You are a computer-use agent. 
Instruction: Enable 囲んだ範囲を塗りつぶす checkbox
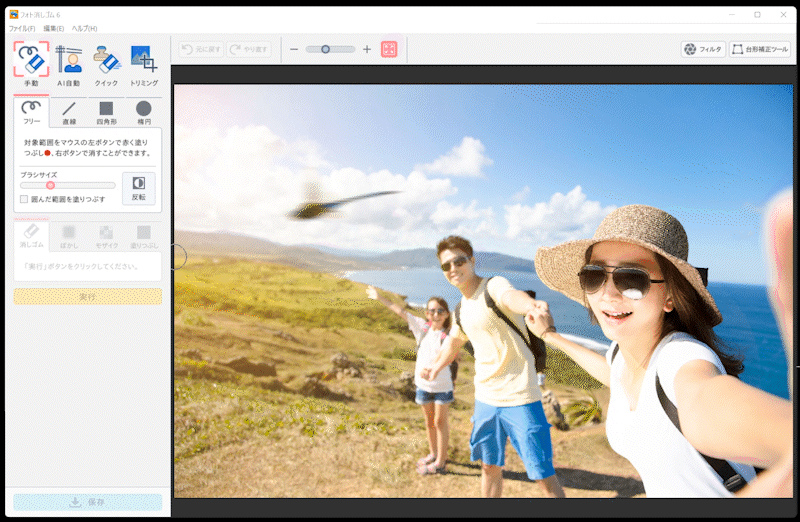click(24, 199)
